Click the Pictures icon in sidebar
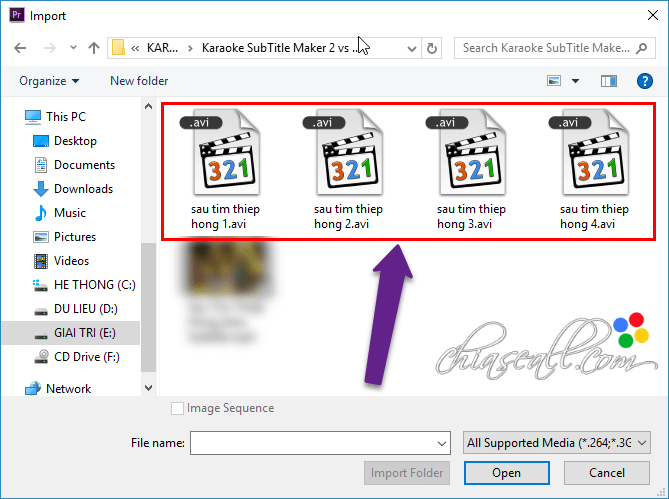Image resolution: width=669 pixels, height=499 pixels. 41,237
